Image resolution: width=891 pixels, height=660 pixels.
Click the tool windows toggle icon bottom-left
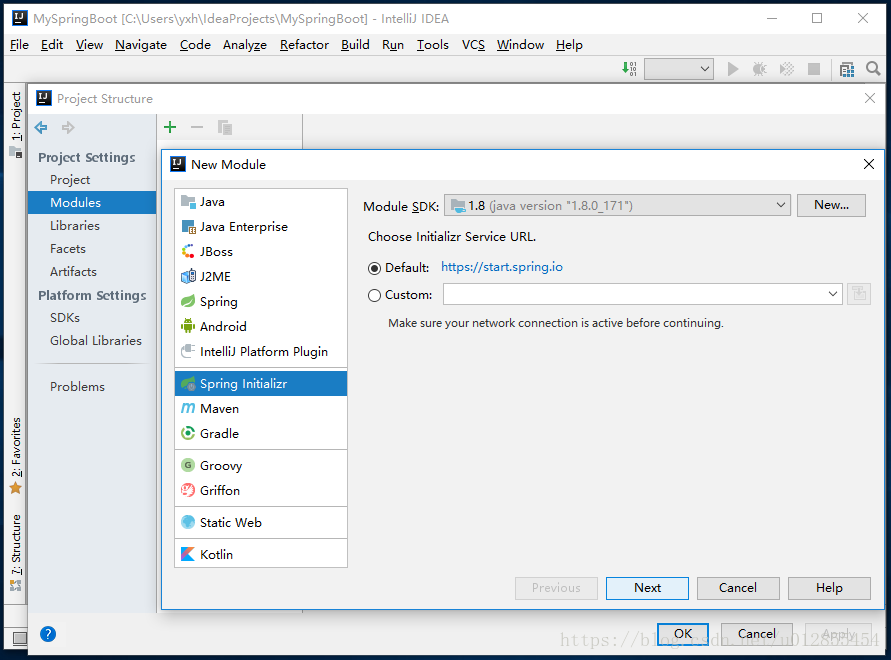click(19, 638)
